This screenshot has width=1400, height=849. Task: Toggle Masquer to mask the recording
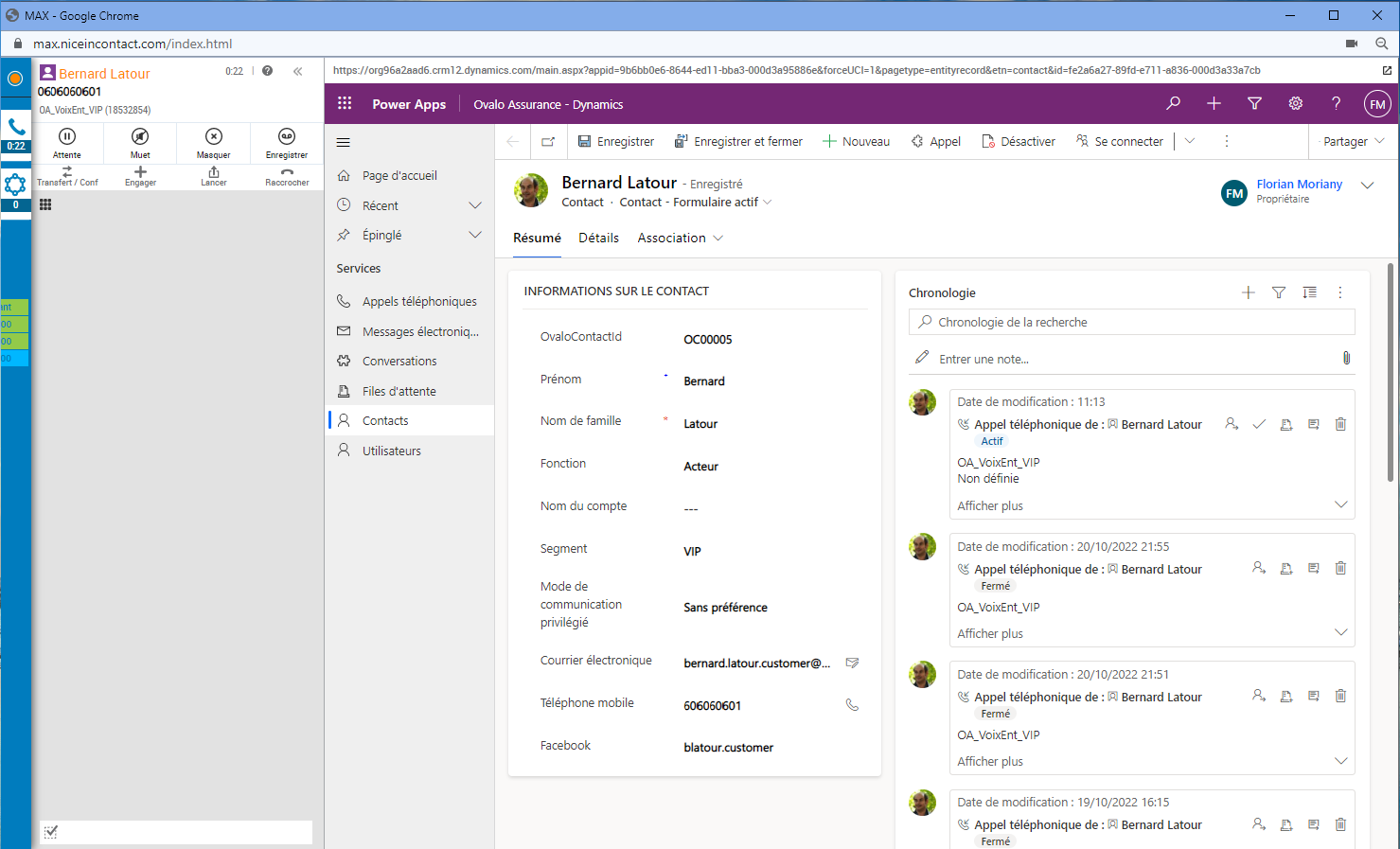[x=213, y=141]
